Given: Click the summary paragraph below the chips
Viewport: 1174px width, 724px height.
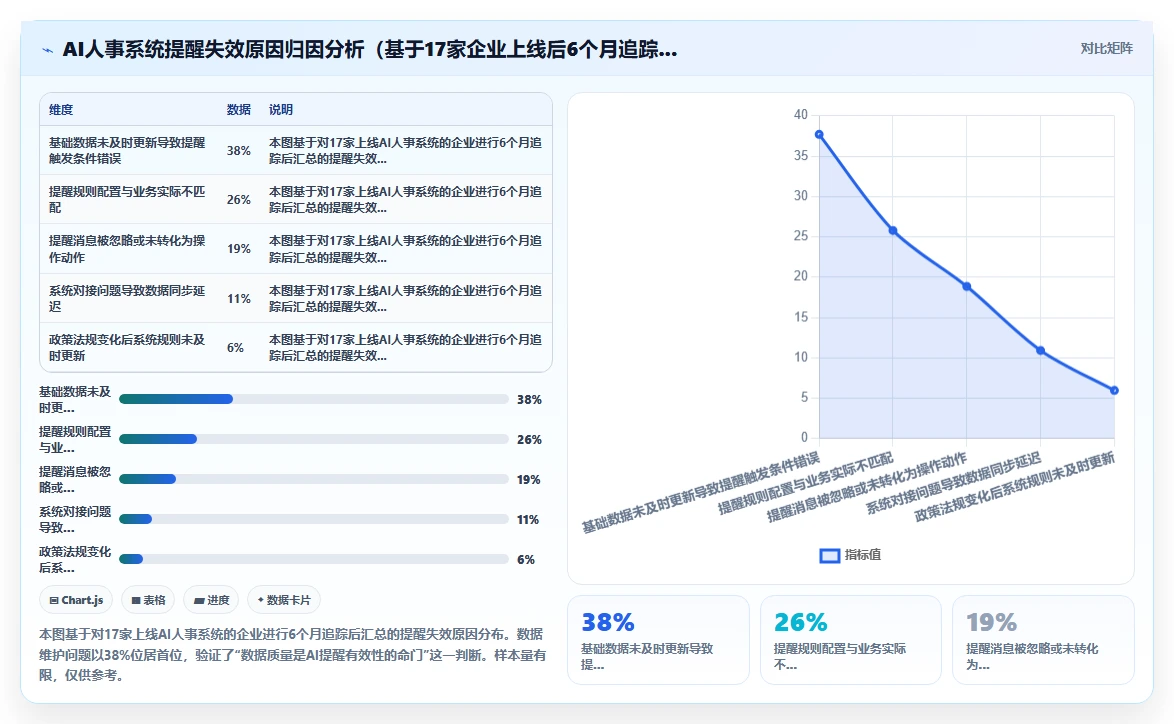Looking at the screenshot, I should click(x=293, y=654).
